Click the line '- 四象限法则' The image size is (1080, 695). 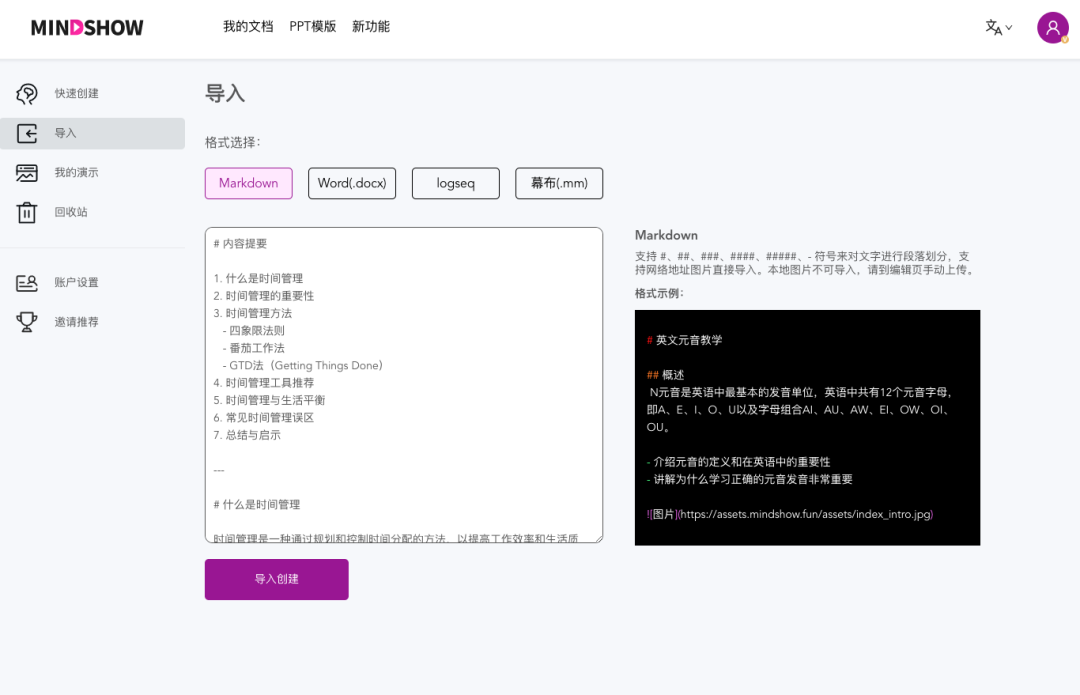pos(253,331)
